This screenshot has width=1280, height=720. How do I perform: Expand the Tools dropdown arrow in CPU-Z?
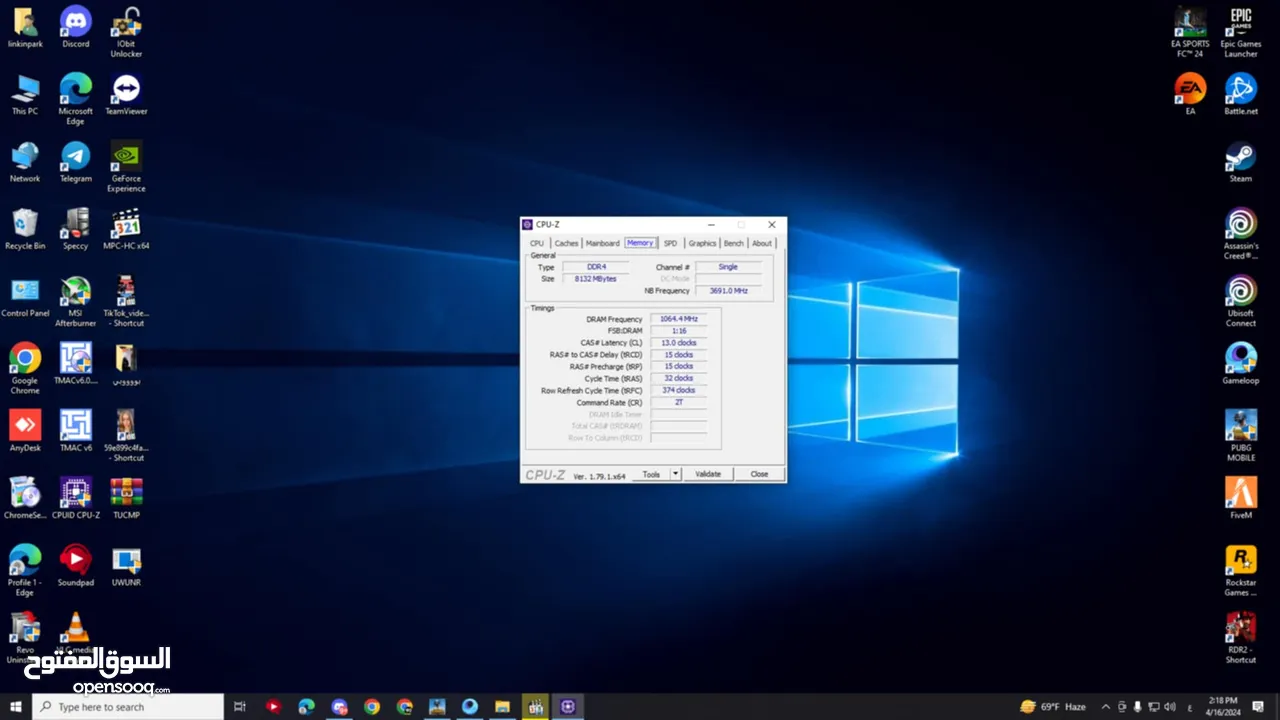(676, 474)
